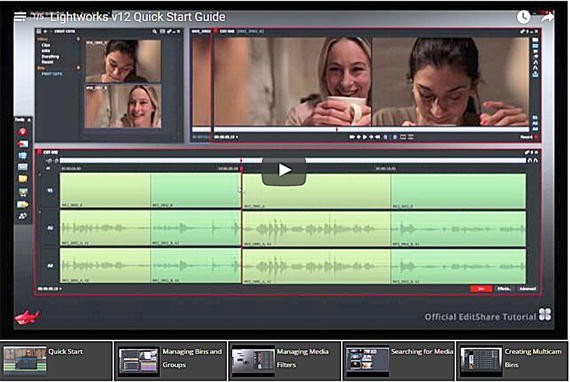Open the FIRST CUTS bin
Image resolution: width=570 pixels, height=382 pixels.
coord(52,74)
